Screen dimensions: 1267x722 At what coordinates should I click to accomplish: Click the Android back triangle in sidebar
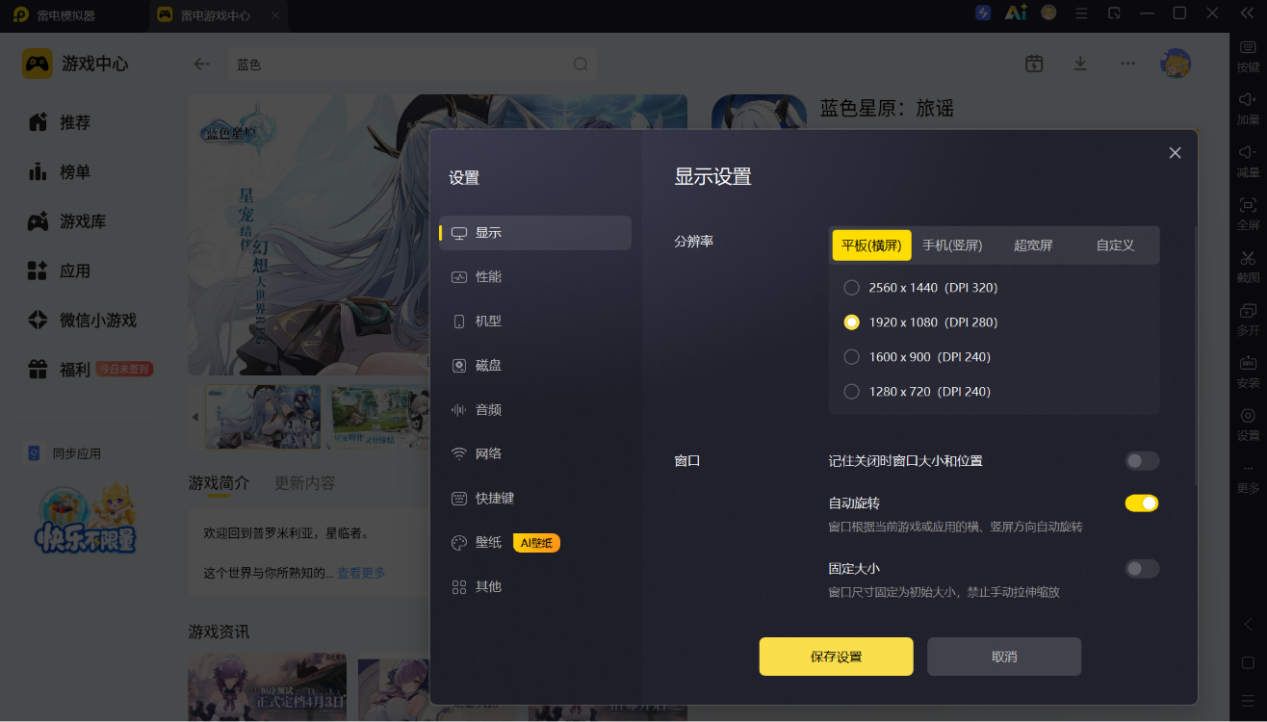(1248, 624)
